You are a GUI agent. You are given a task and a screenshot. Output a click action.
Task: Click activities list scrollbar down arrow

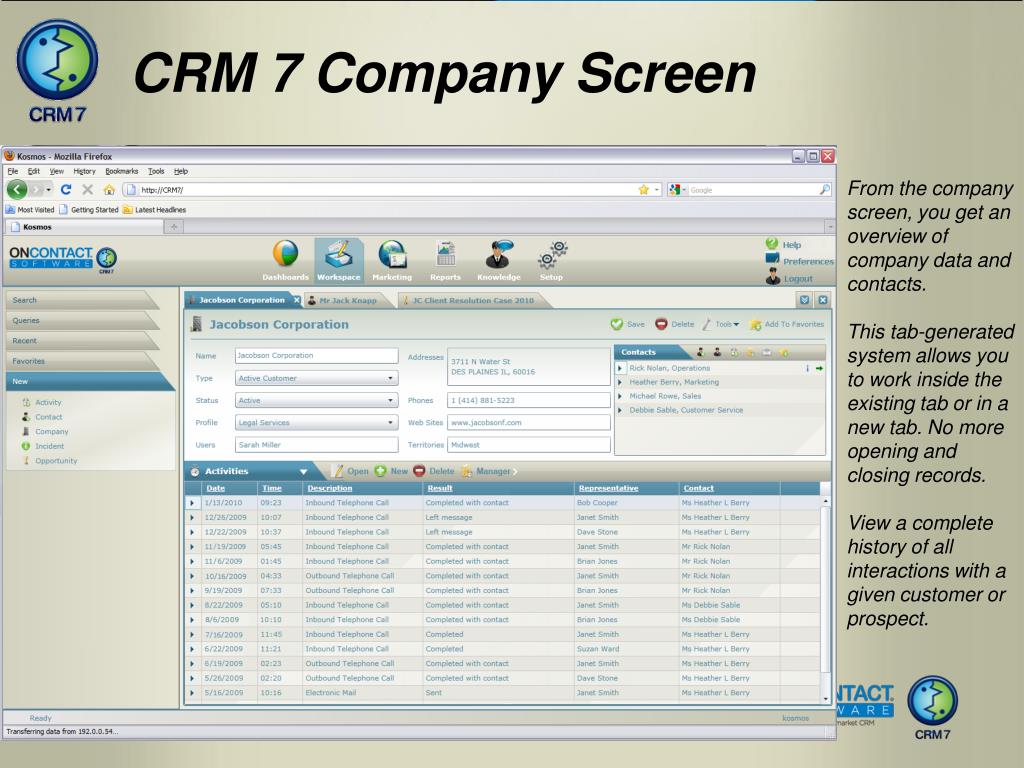pos(825,698)
